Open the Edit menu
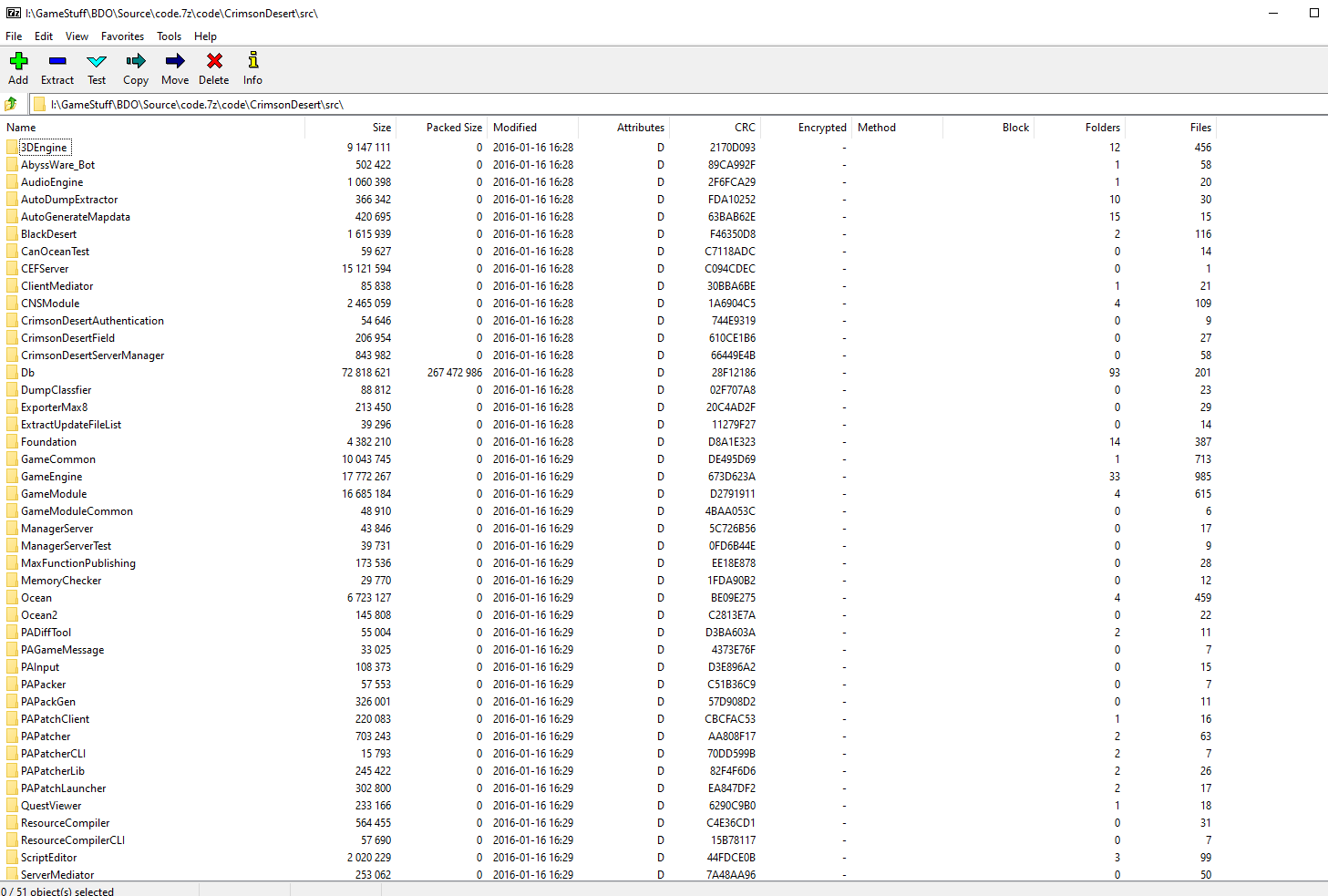 tap(44, 36)
